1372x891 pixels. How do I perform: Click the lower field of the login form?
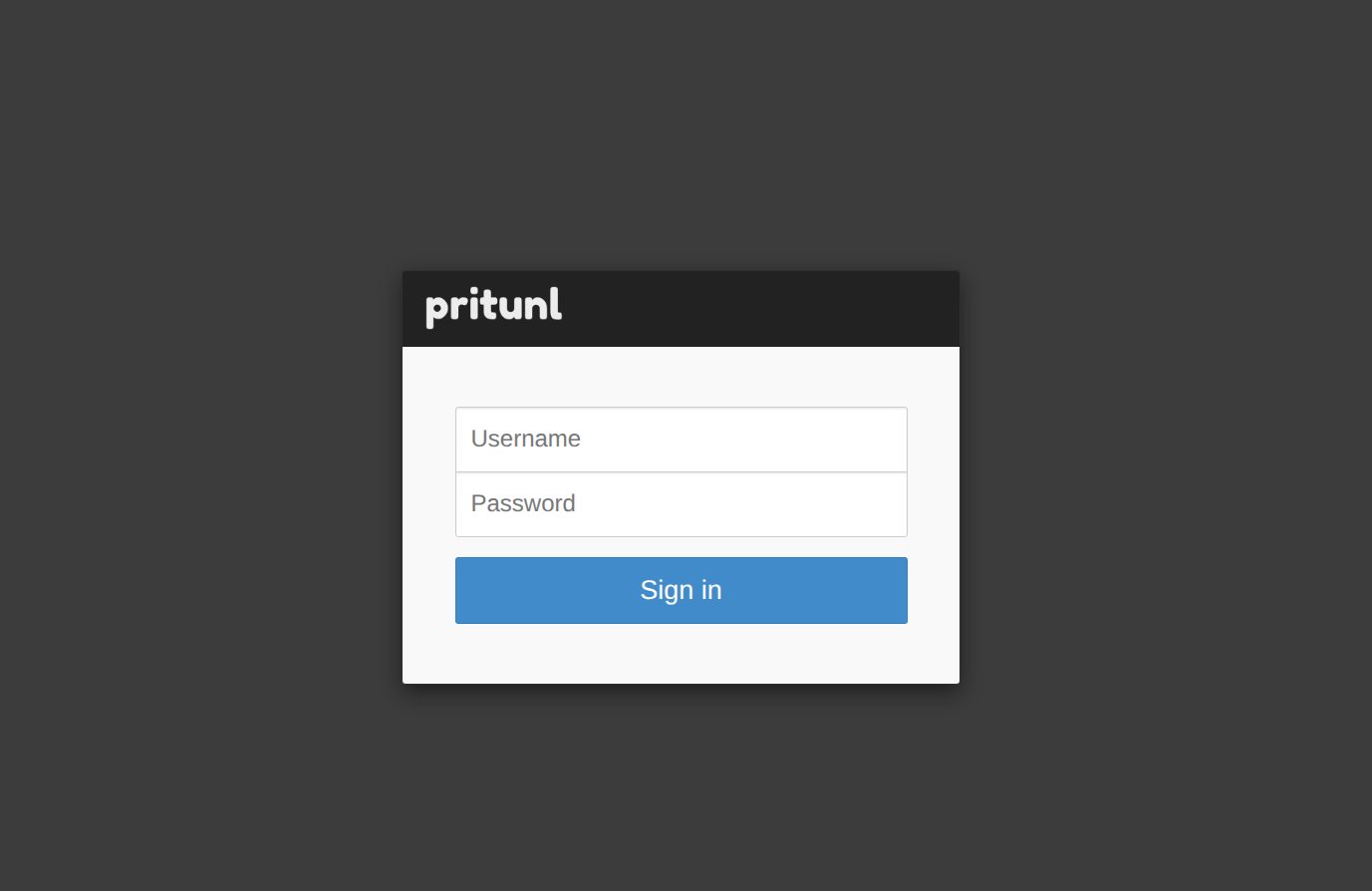tap(681, 504)
